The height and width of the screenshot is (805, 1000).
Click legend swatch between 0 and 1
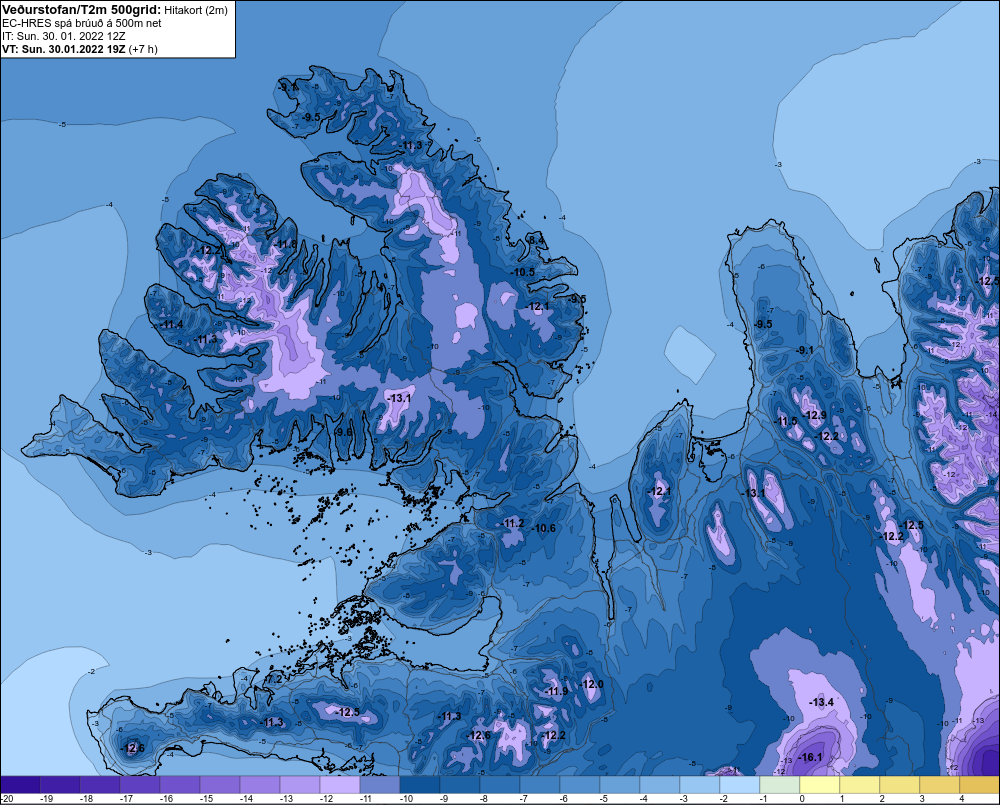[820, 785]
